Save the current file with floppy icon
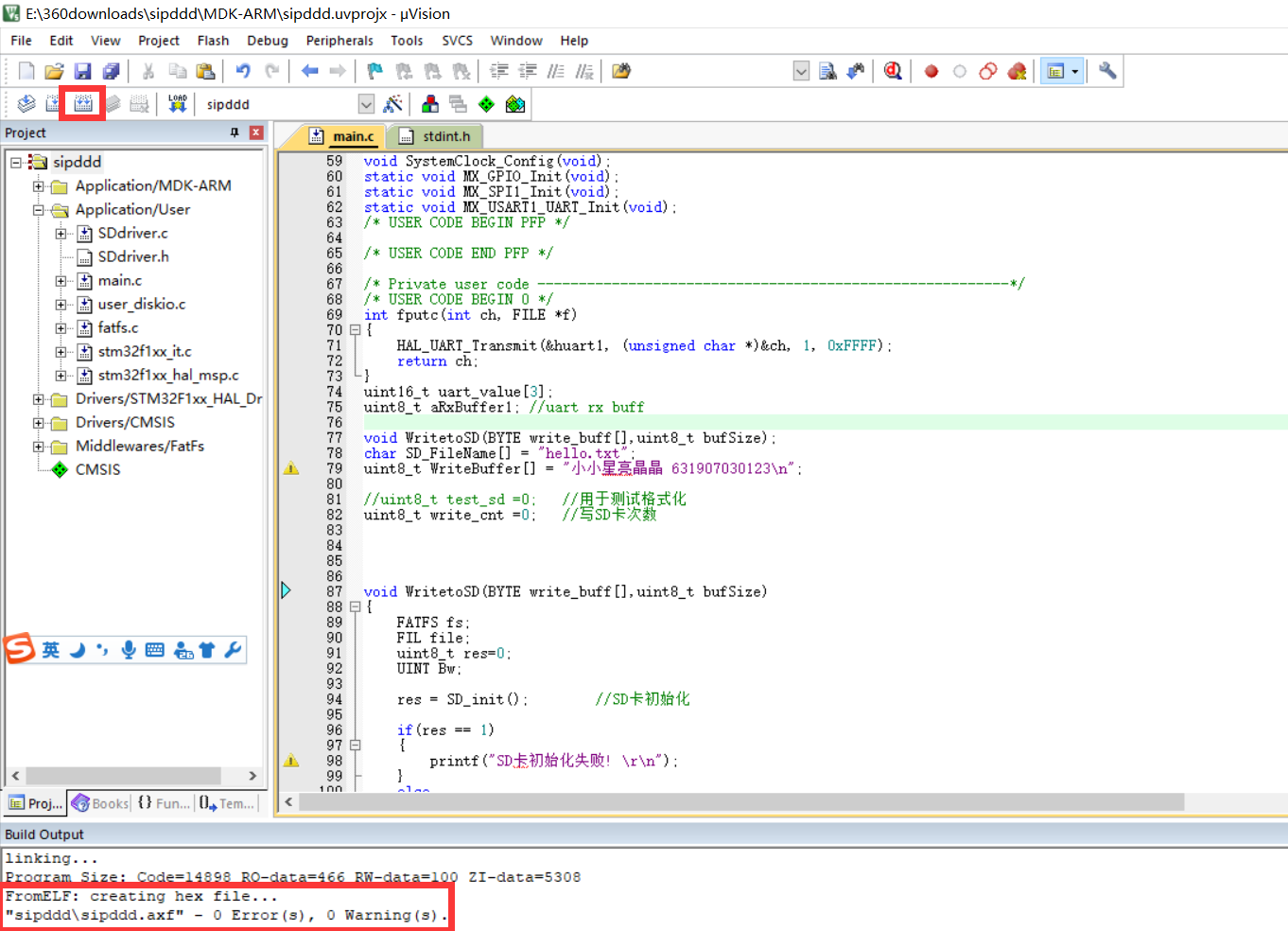This screenshot has width=1288, height=931. click(83, 71)
